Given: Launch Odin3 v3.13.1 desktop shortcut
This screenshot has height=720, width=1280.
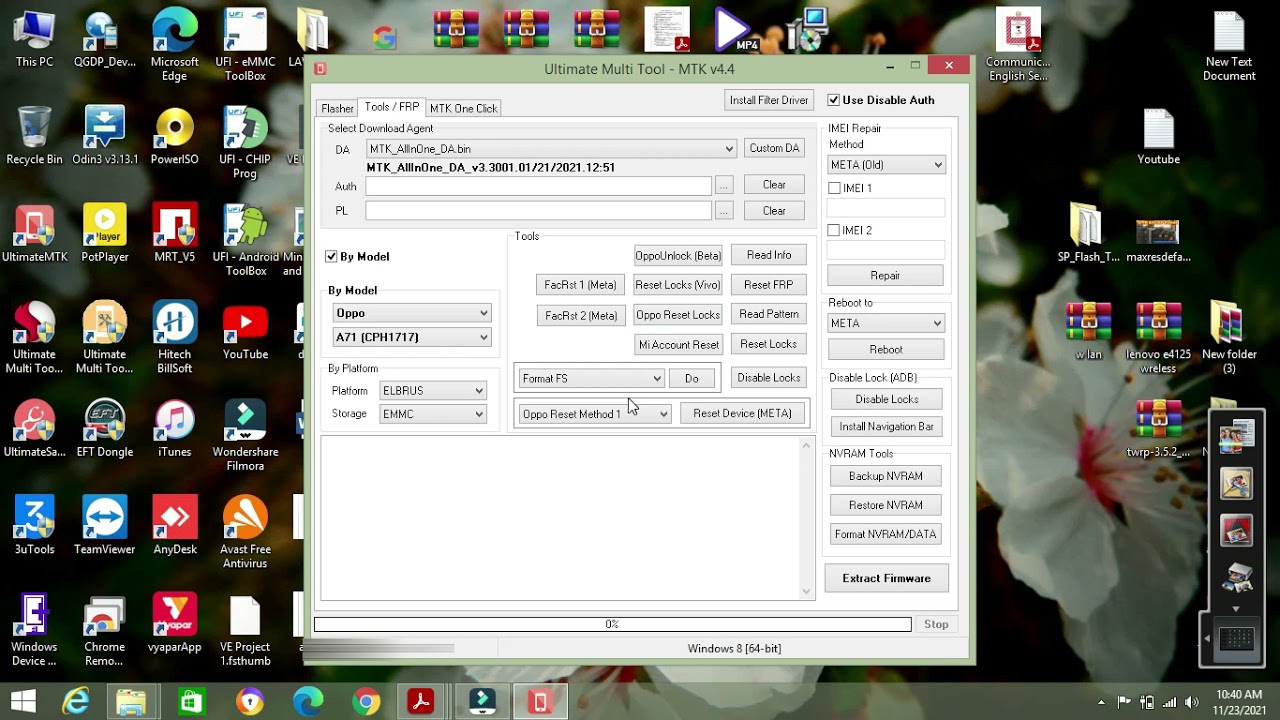Looking at the screenshot, I should point(105,137).
